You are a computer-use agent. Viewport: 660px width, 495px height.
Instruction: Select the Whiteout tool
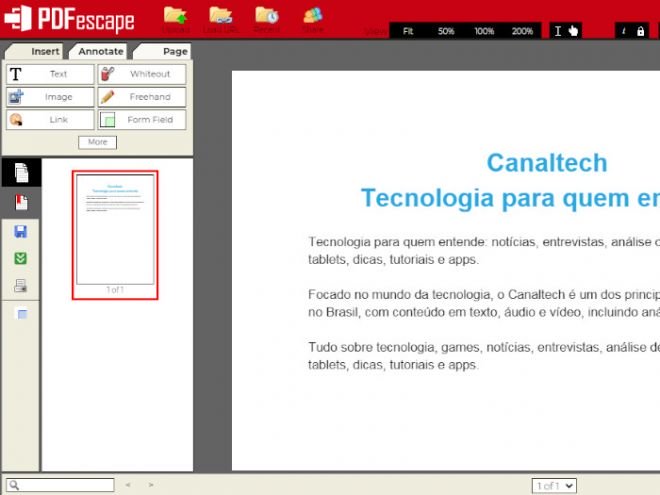point(142,74)
